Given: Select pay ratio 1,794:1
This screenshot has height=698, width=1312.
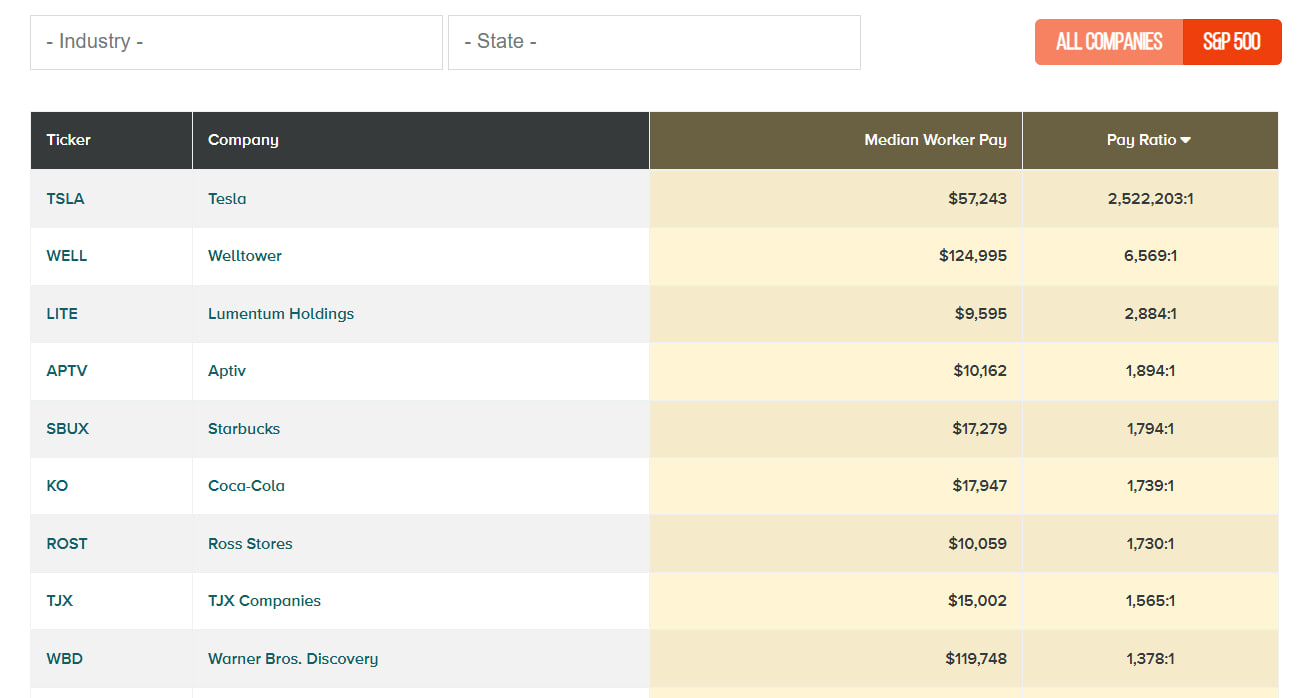Looking at the screenshot, I should (1150, 428).
